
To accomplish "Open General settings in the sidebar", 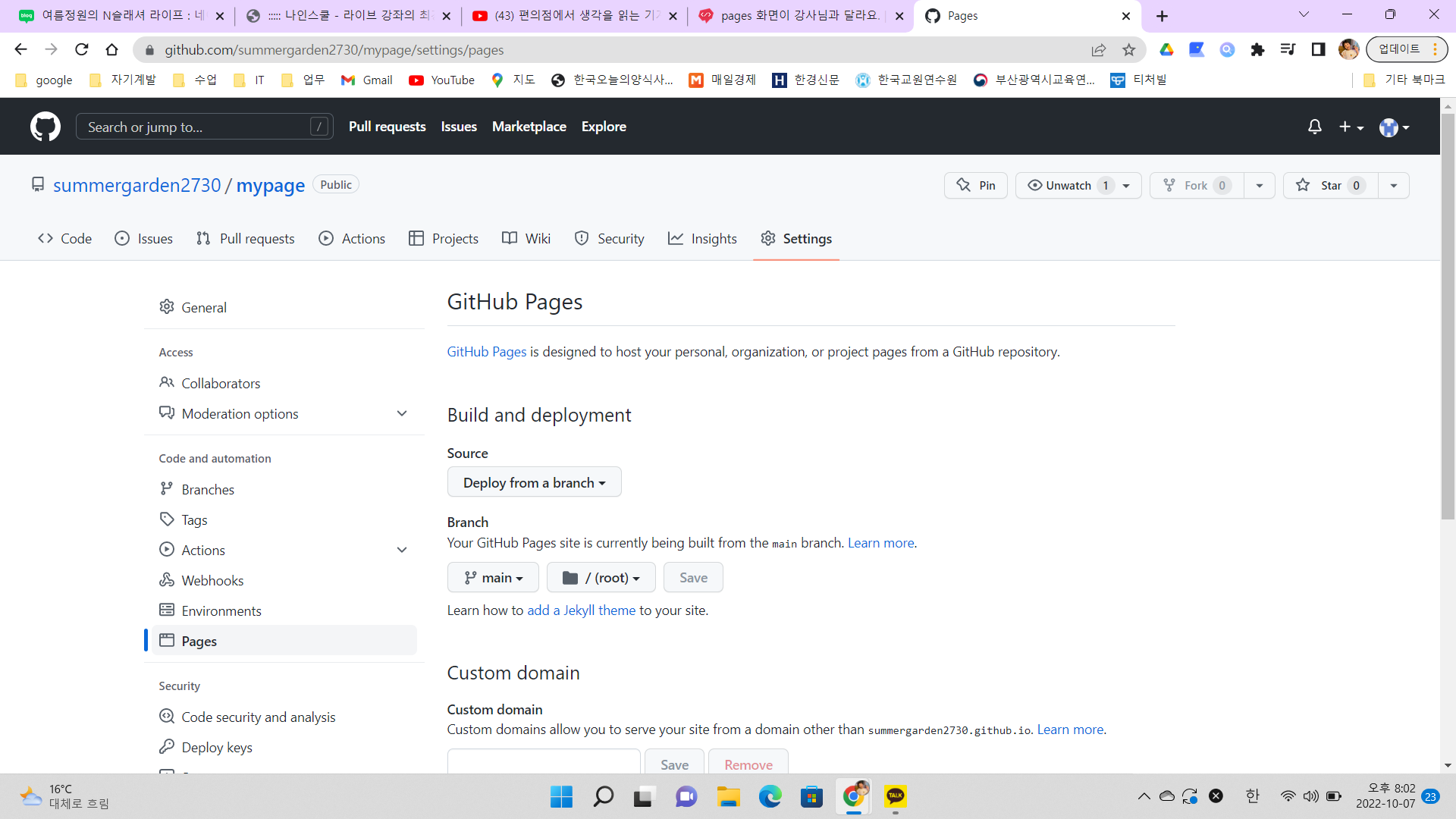I will [284, 307].
